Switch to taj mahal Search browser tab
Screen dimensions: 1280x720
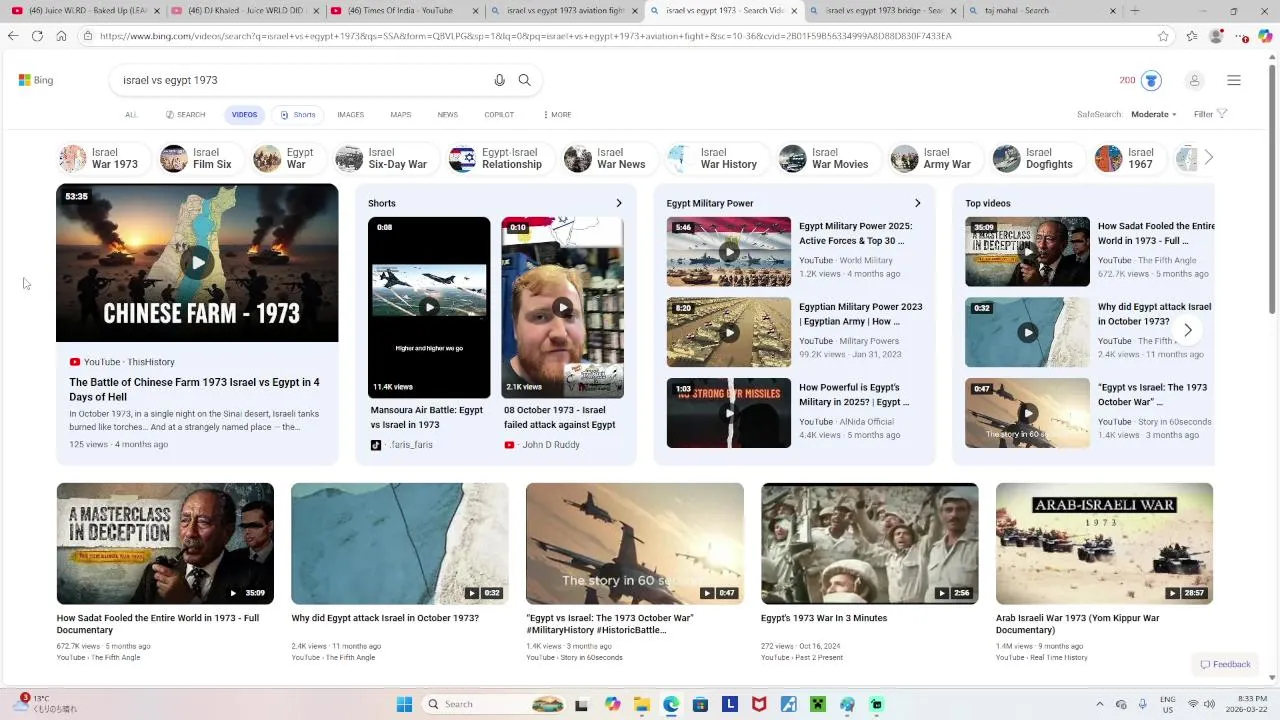[x=1044, y=11]
